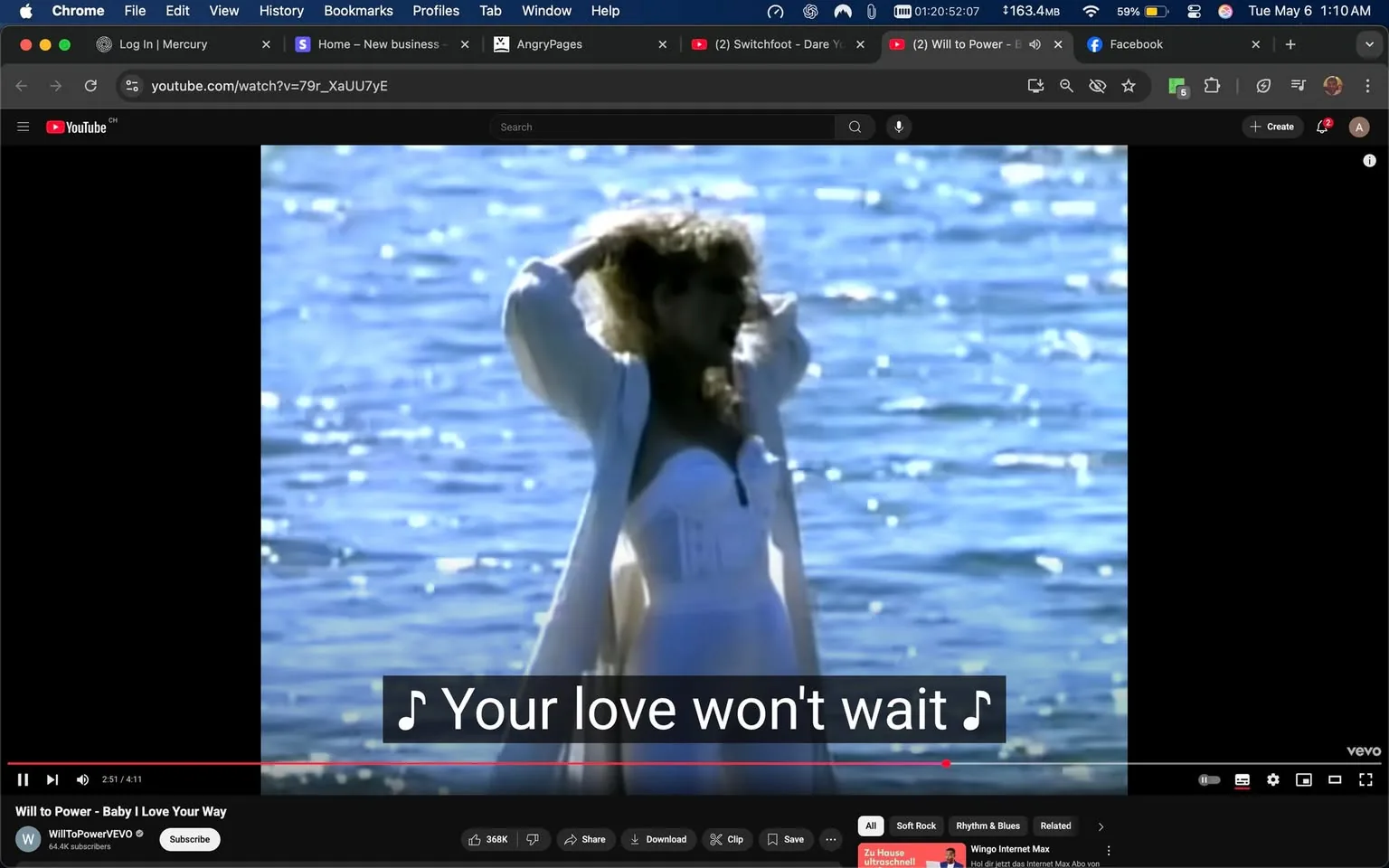This screenshot has height=868, width=1389.
Task: Open the YouTube hamburger guide menu
Action: 23,127
